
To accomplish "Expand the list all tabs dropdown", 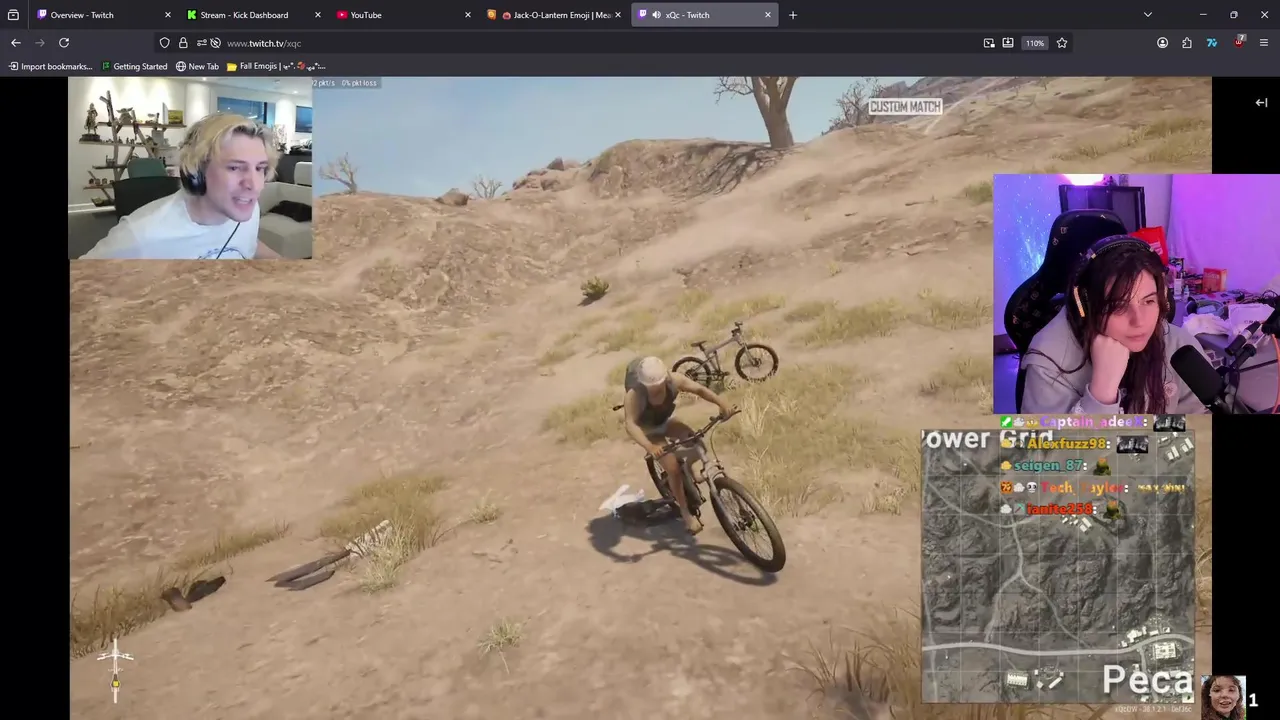I will pos(1148,15).
